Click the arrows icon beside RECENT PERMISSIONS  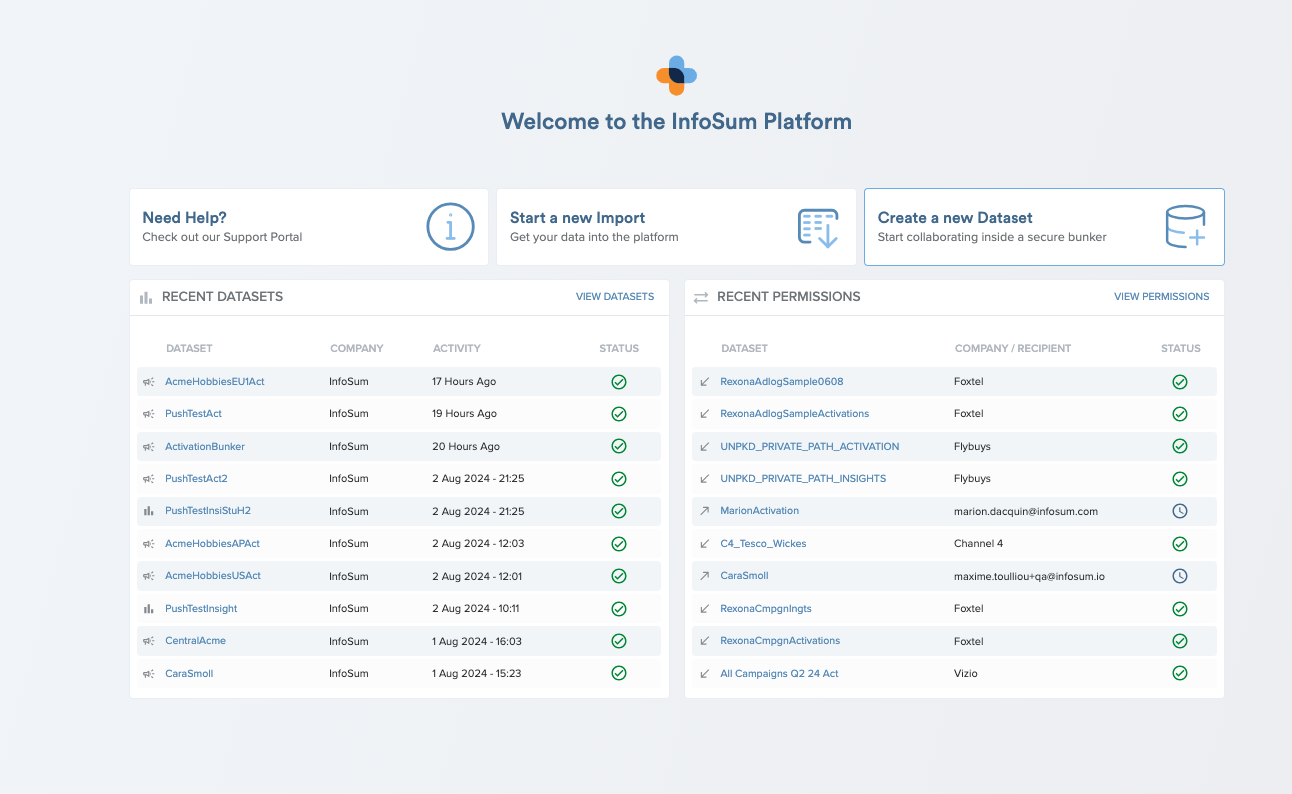coord(701,297)
